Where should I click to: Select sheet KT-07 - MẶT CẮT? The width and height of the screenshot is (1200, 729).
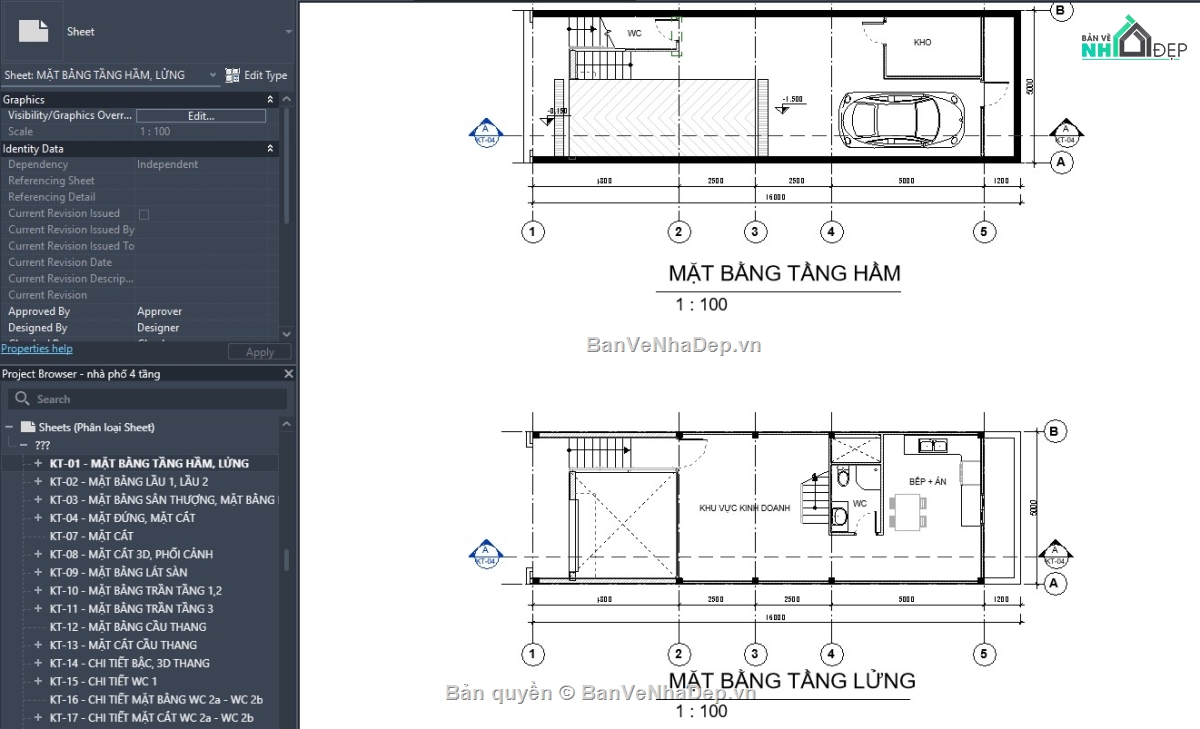point(91,536)
